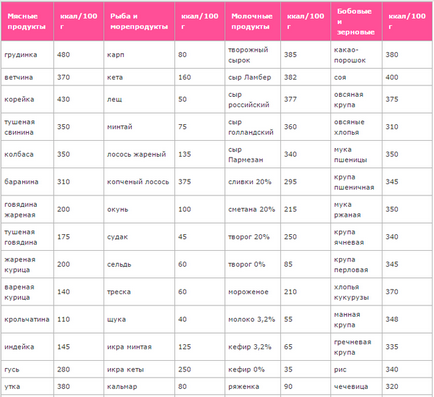Viewport: 434px width, 397px height.
Task: Click the 'икра минтая' cell
Action: click(139, 347)
